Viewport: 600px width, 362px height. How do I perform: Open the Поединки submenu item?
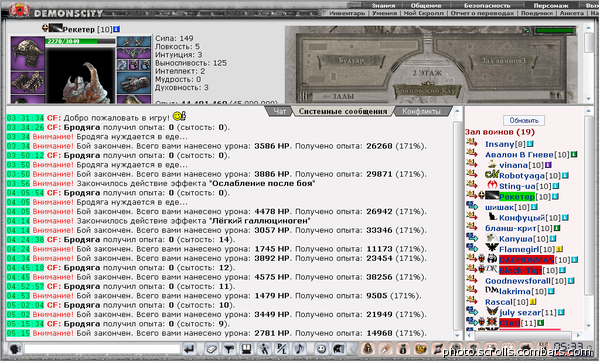(x=536, y=13)
